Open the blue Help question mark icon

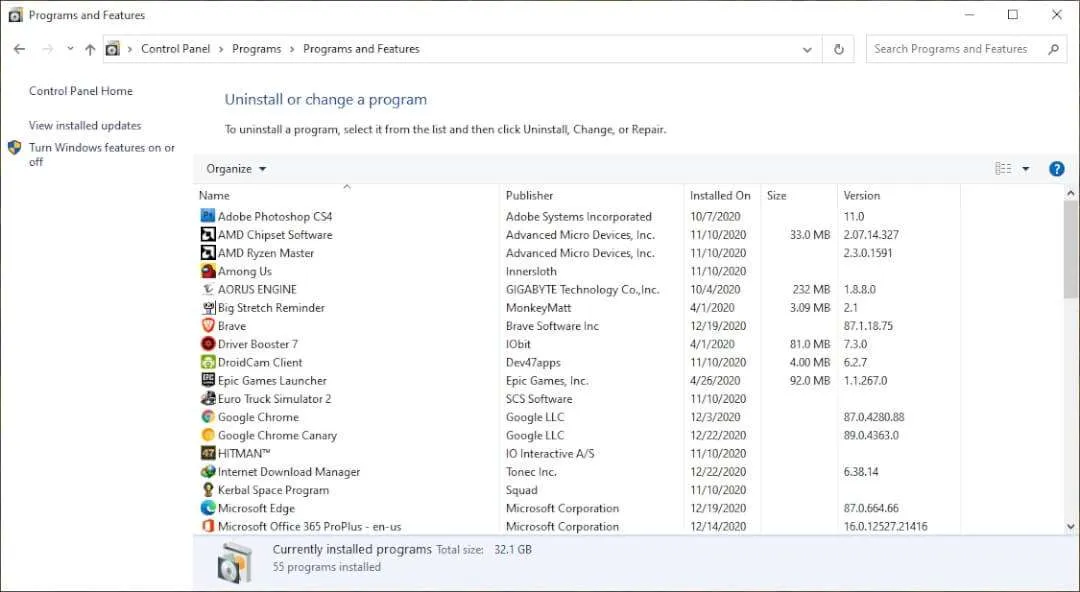[1056, 169]
